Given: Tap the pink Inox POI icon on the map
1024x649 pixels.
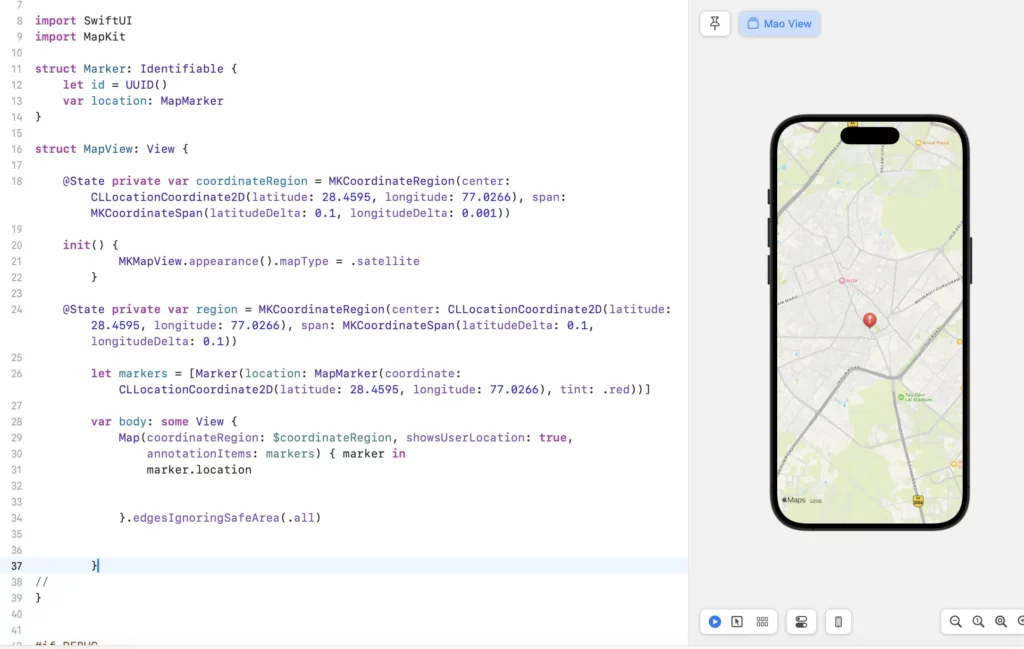Looking at the screenshot, I should click(842, 281).
